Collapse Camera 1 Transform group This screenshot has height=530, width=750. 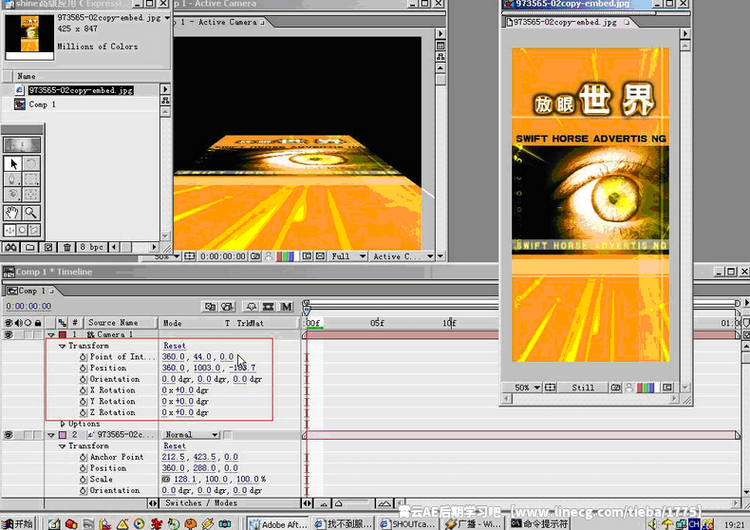coord(62,346)
